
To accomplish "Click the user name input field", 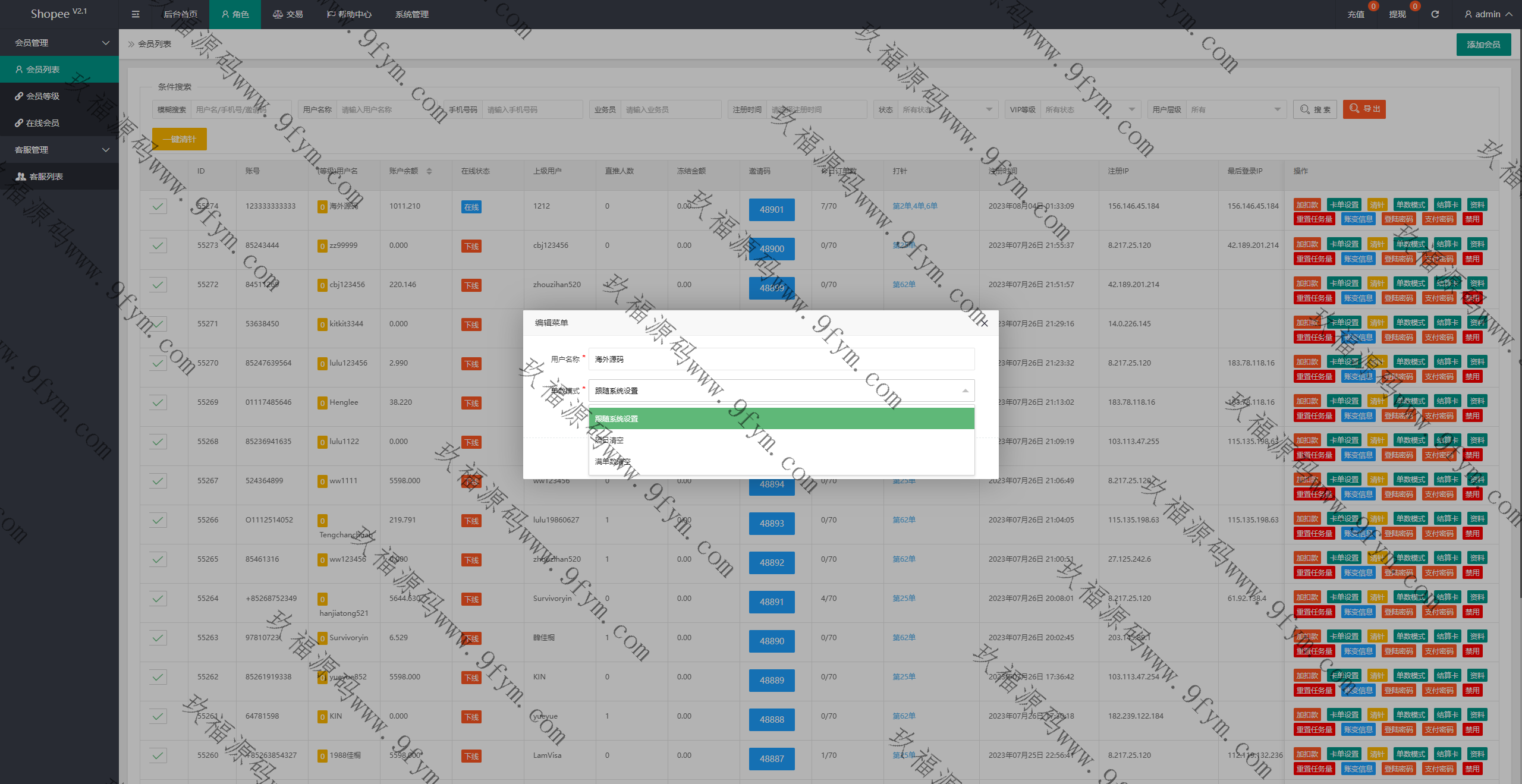I will click(x=781, y=360).
